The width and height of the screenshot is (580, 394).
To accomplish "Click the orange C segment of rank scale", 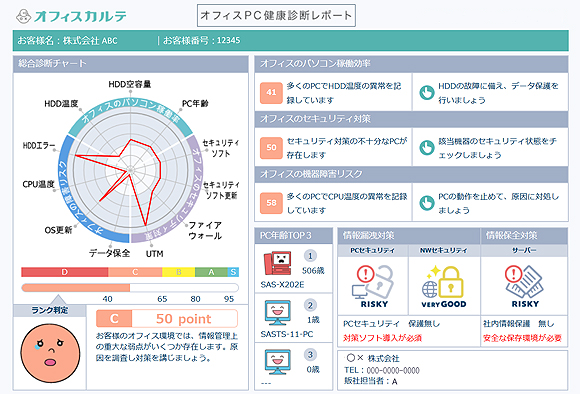I will pyautogui.click(x=135, y=272).
